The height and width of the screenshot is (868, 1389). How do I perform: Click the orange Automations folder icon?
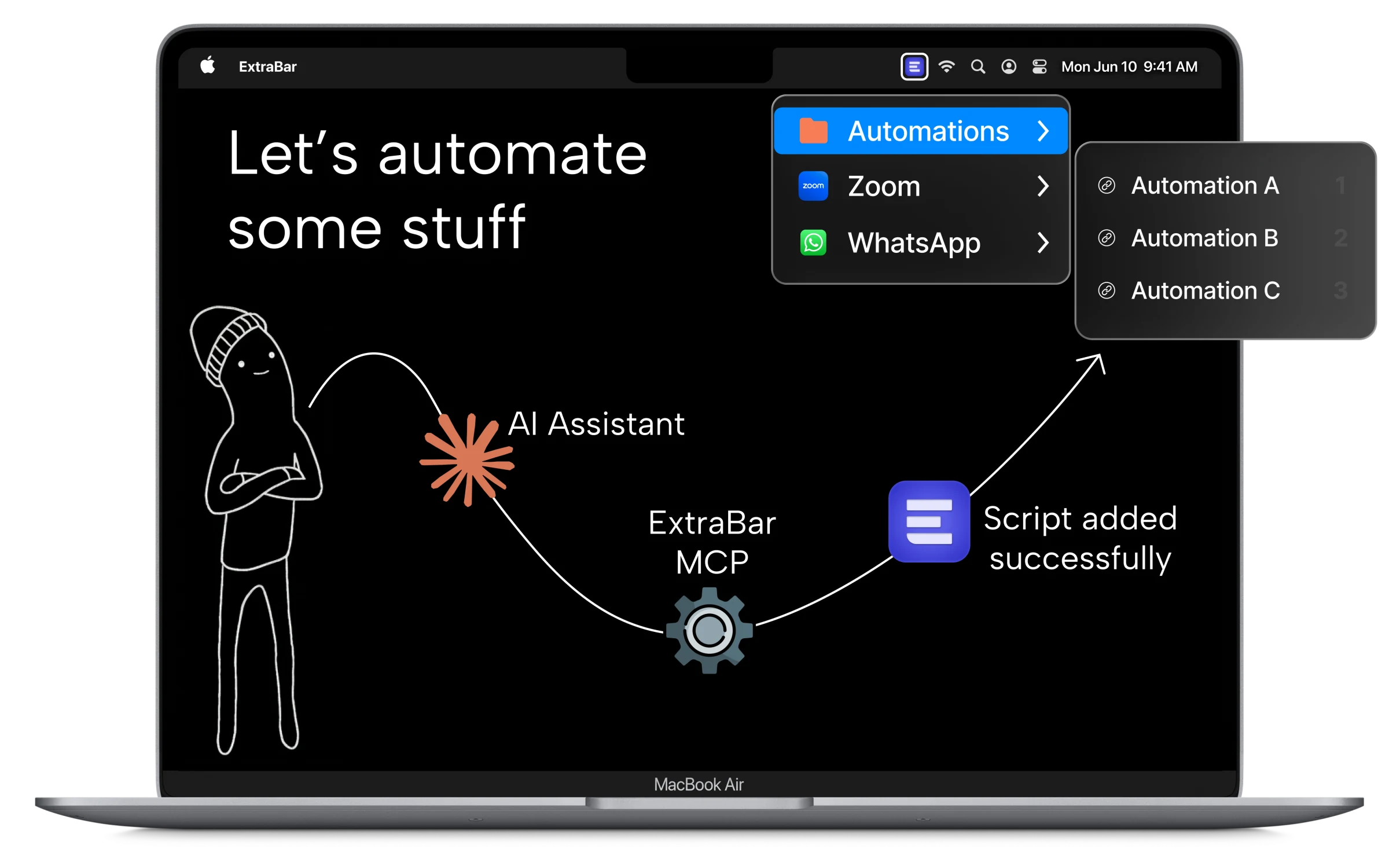click(x=813, y=131)
